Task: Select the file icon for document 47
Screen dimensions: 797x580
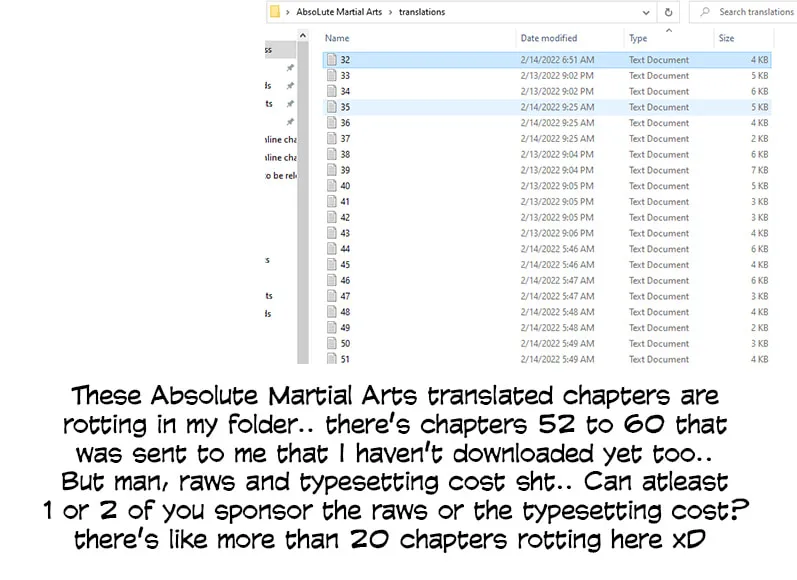Action: tap(332, 296)
